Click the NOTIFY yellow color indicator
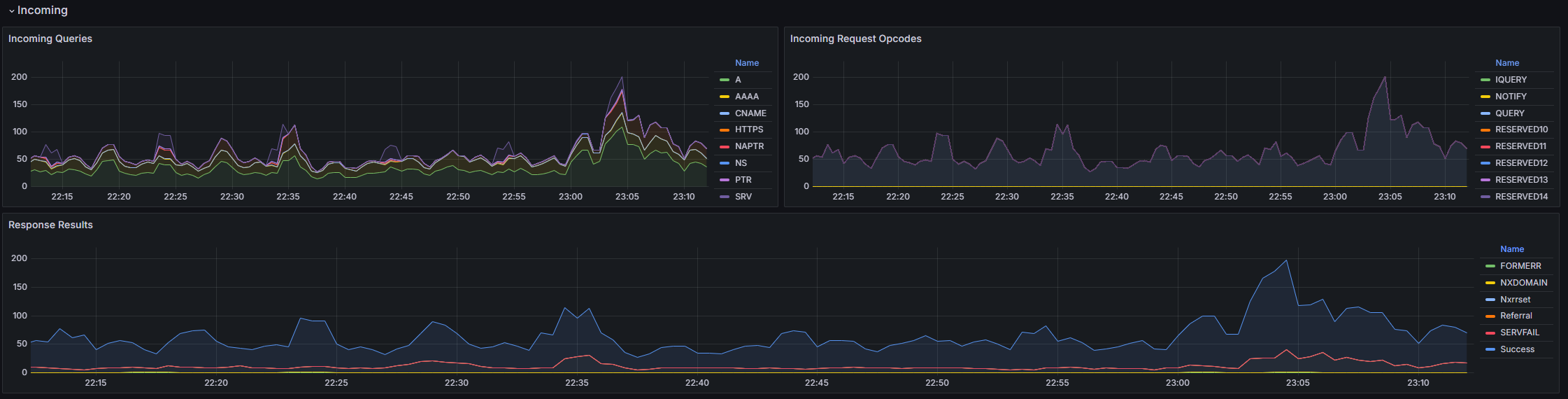Viewport: 1568px width, 399px height. 1485,97
